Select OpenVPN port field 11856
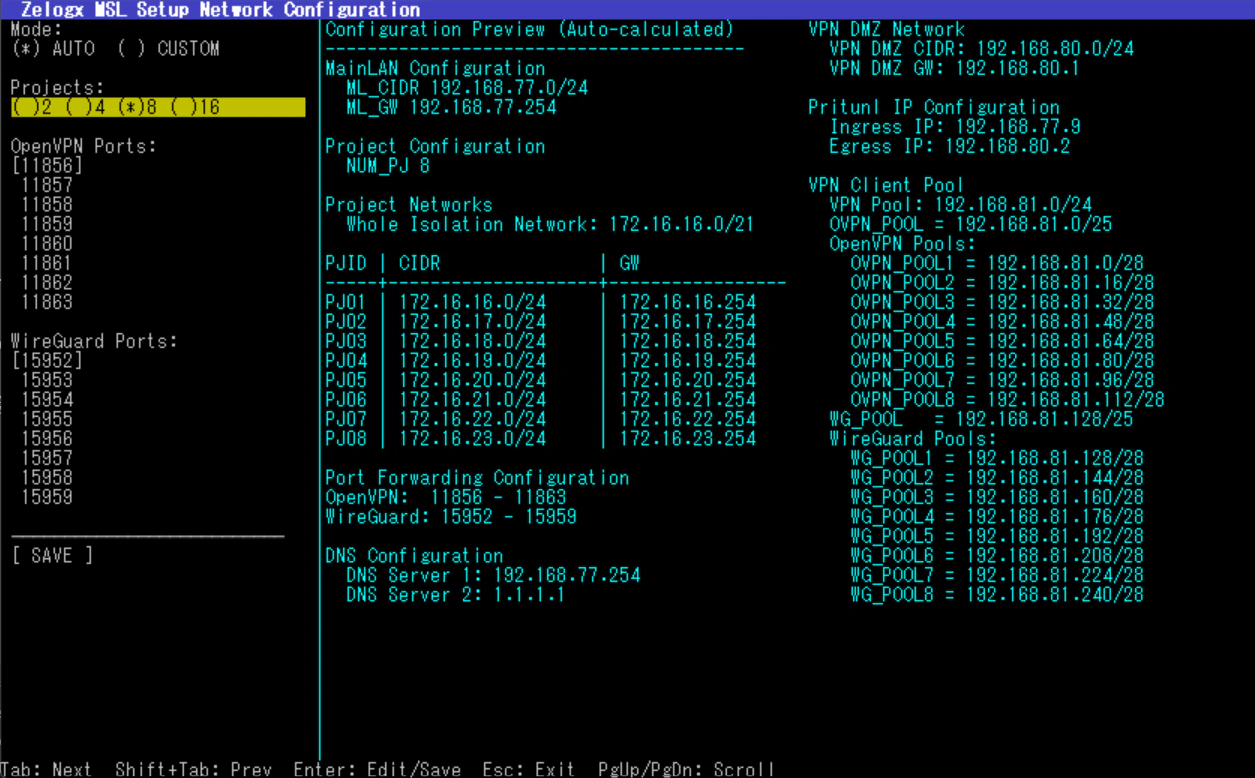Screen dimensions: 1255x778 47,166
